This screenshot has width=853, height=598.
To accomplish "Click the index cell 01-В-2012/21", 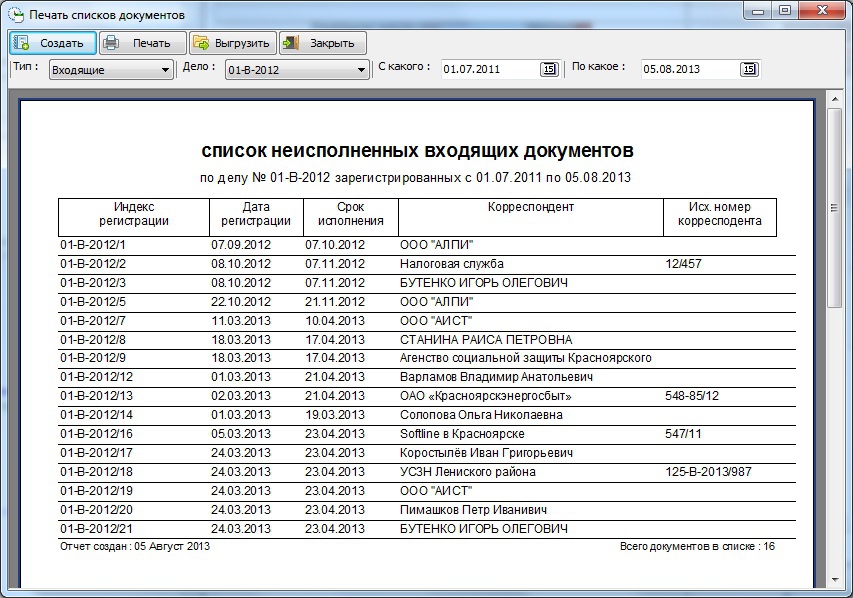I will pos(96,529).
